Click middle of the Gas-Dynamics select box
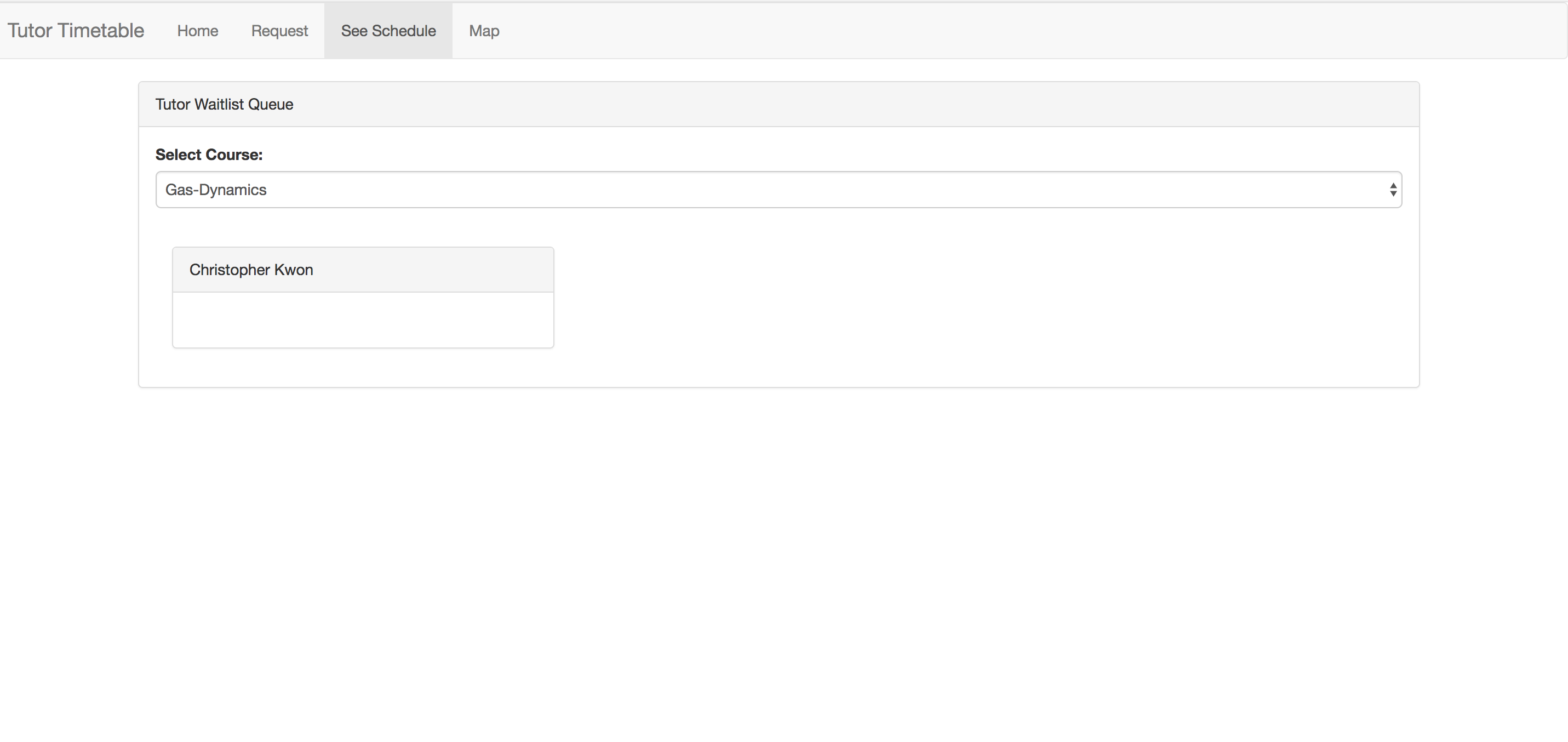This screenshot has width=1568, height=742. point(779,190)
